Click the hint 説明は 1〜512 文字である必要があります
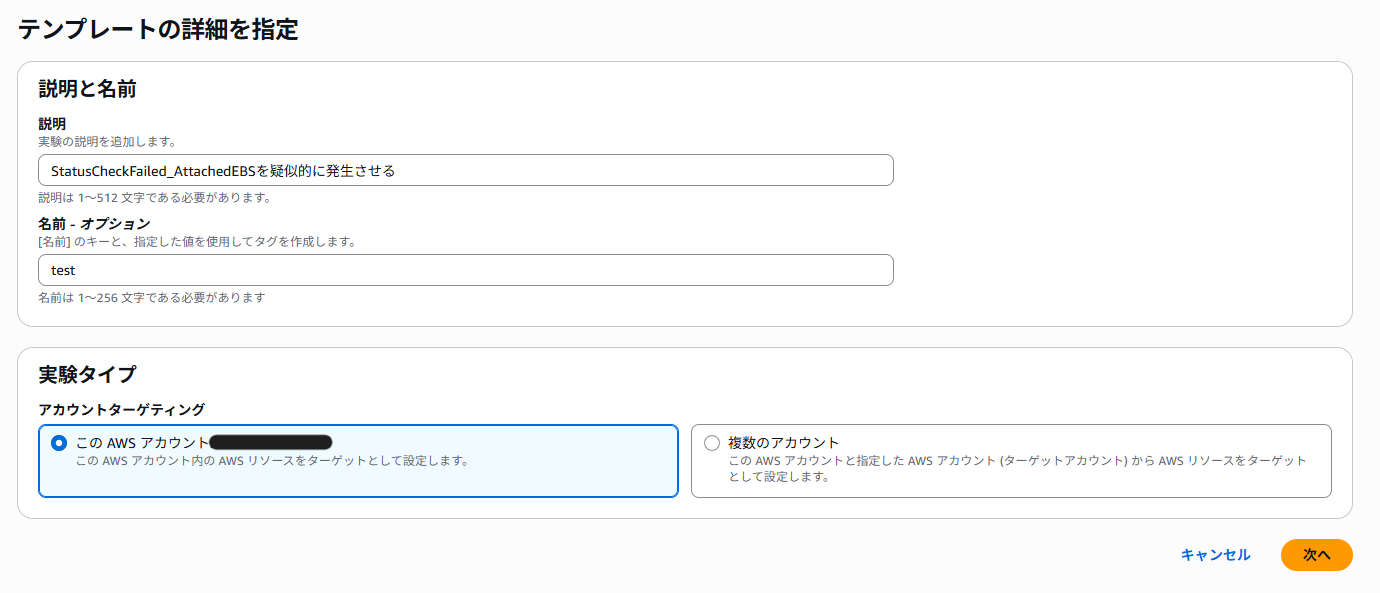This screenshot has height=593, width=1380. 155,198
